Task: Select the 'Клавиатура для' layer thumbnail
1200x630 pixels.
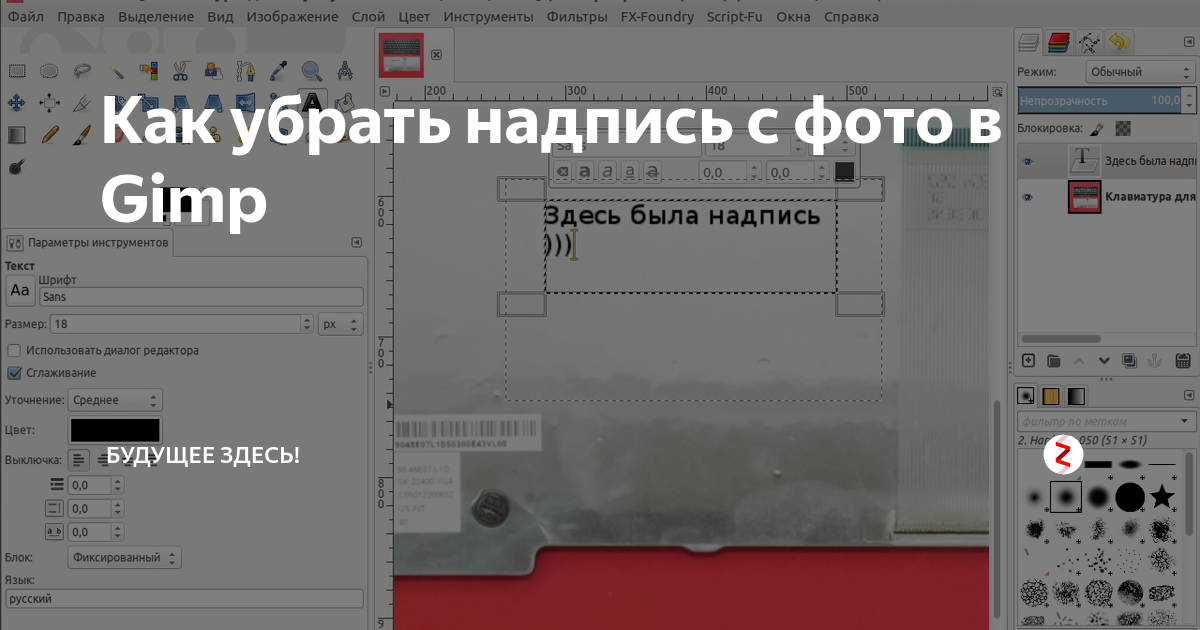Action: point(1084,197)
